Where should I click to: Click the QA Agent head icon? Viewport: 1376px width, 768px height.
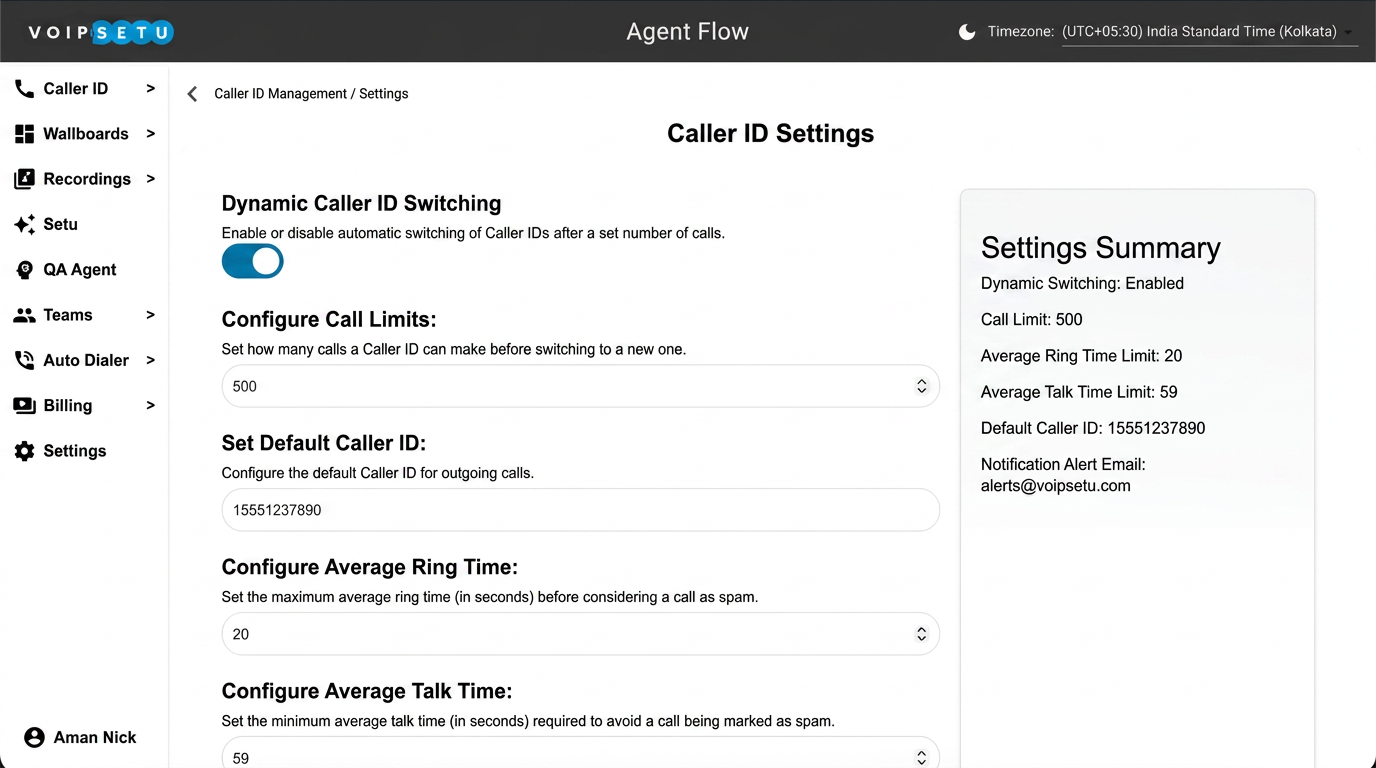tap(24, 270)
